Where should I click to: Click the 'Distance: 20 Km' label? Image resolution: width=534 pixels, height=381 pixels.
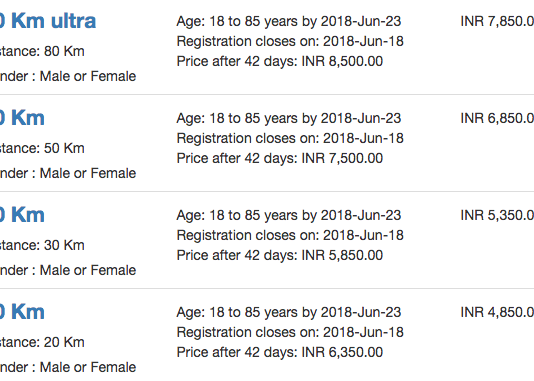point(42,343)
